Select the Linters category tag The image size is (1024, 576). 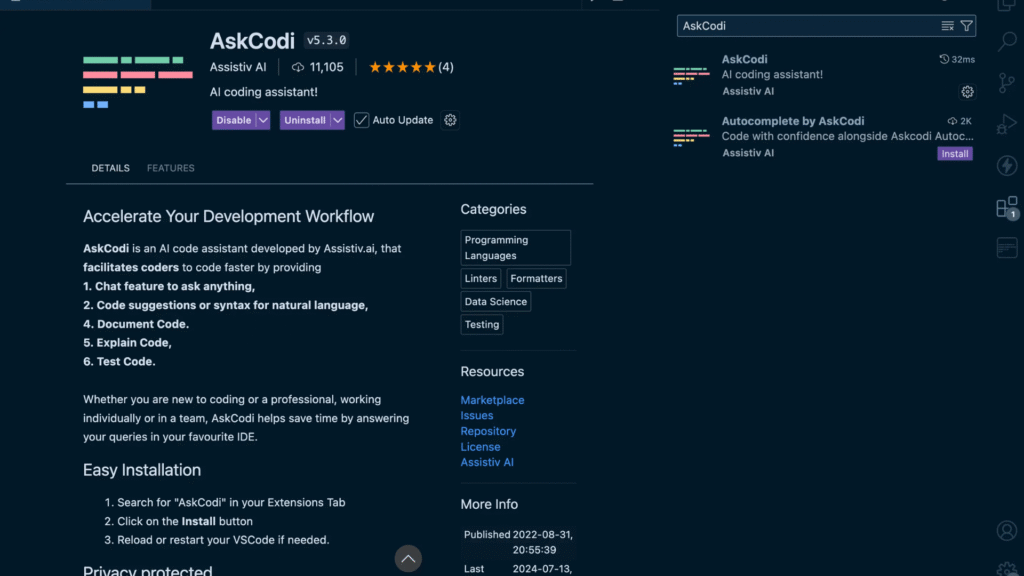coord(481,279)
